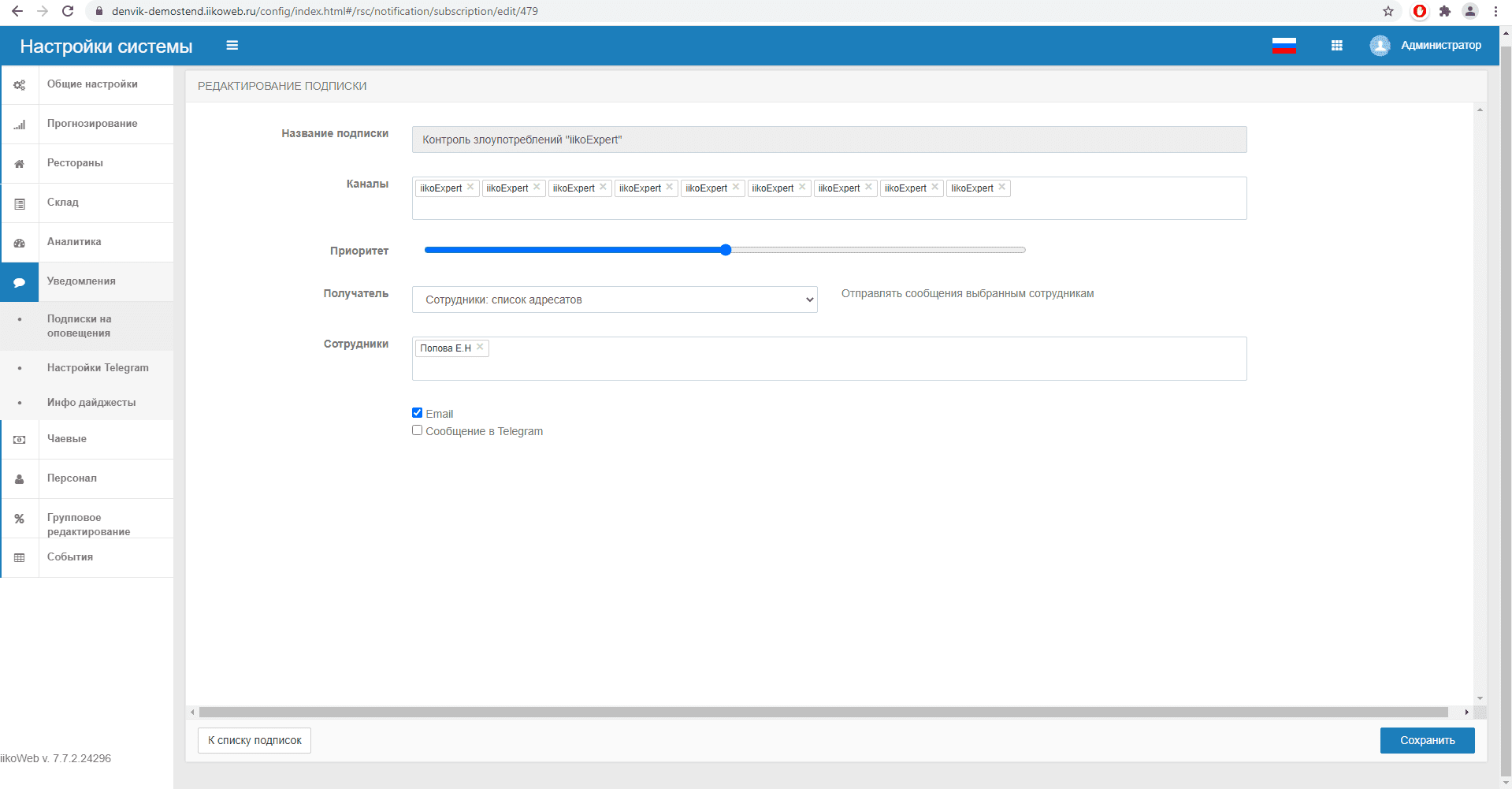The image size is (1512, 789).
Task: Remove the first iikoExpert channel tag
Action: (470, 187)
